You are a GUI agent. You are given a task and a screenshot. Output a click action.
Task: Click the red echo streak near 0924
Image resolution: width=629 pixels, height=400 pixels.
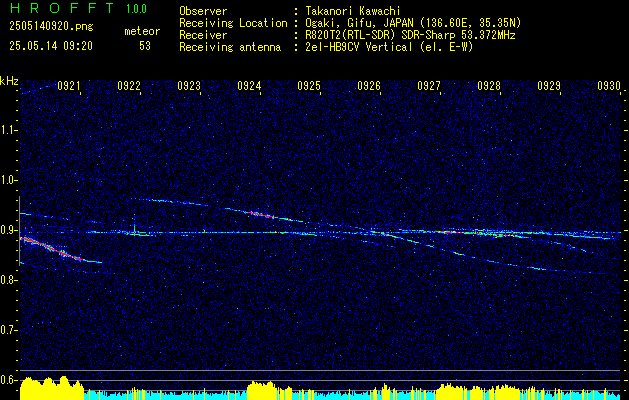tap(262, 215)
